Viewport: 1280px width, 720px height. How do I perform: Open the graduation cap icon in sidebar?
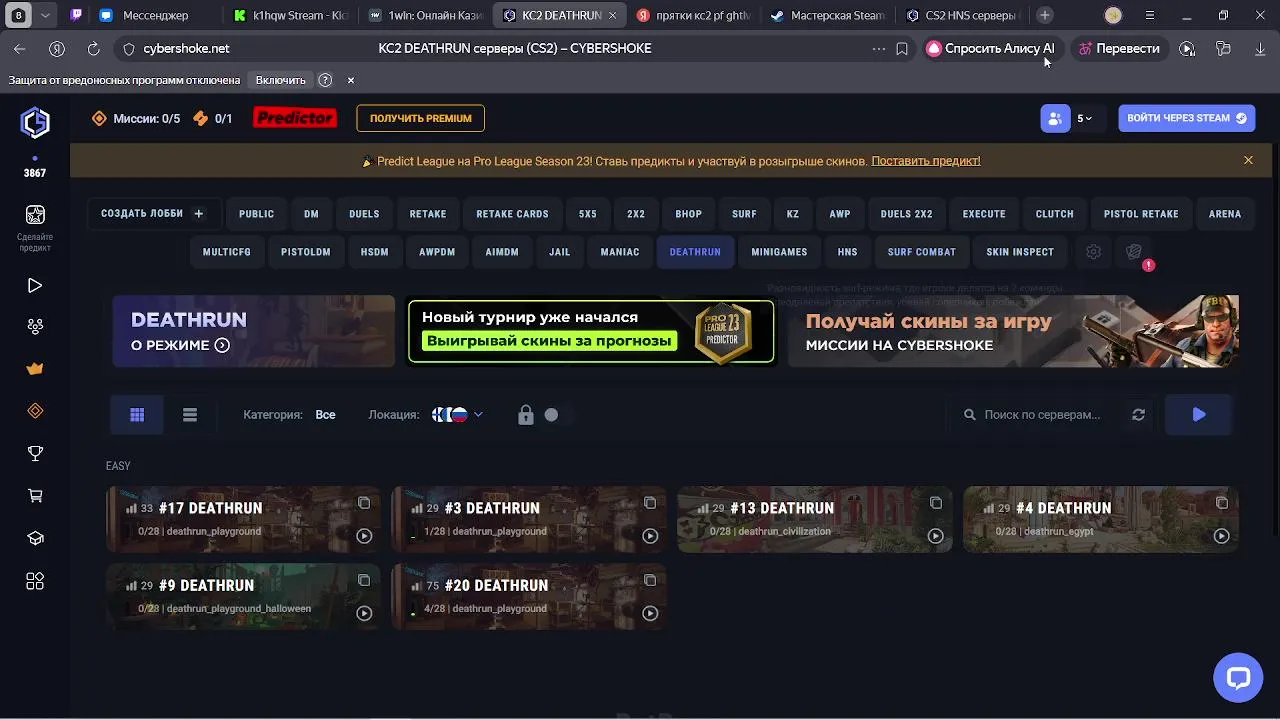tap(35, 538)
